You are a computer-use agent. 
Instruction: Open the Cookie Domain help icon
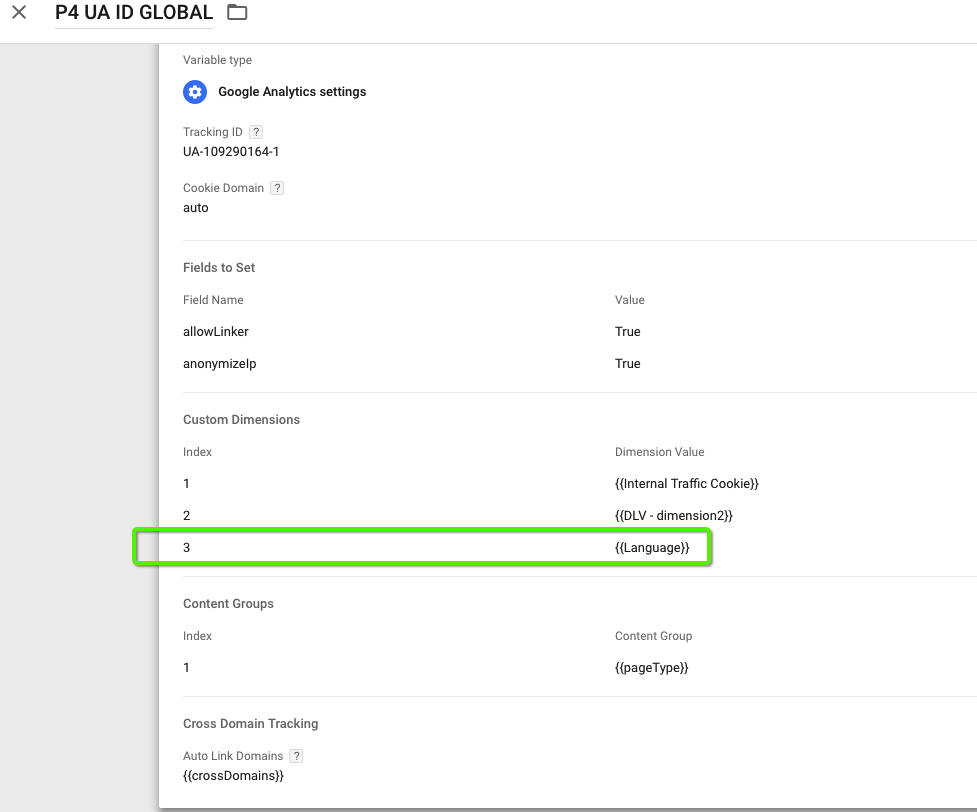[x=277, y=188]
